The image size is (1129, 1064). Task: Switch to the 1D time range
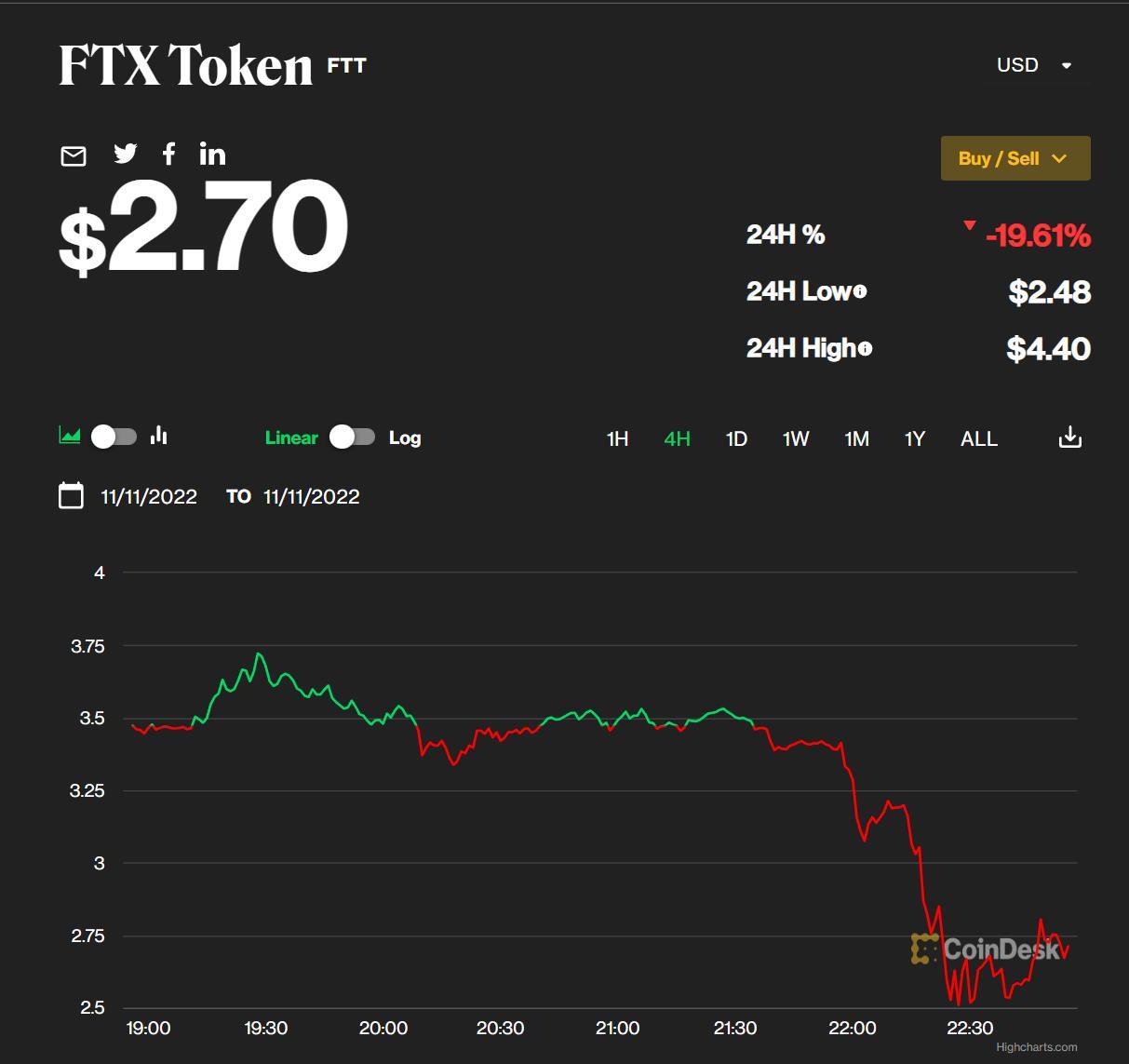click(x=736, y=438)
